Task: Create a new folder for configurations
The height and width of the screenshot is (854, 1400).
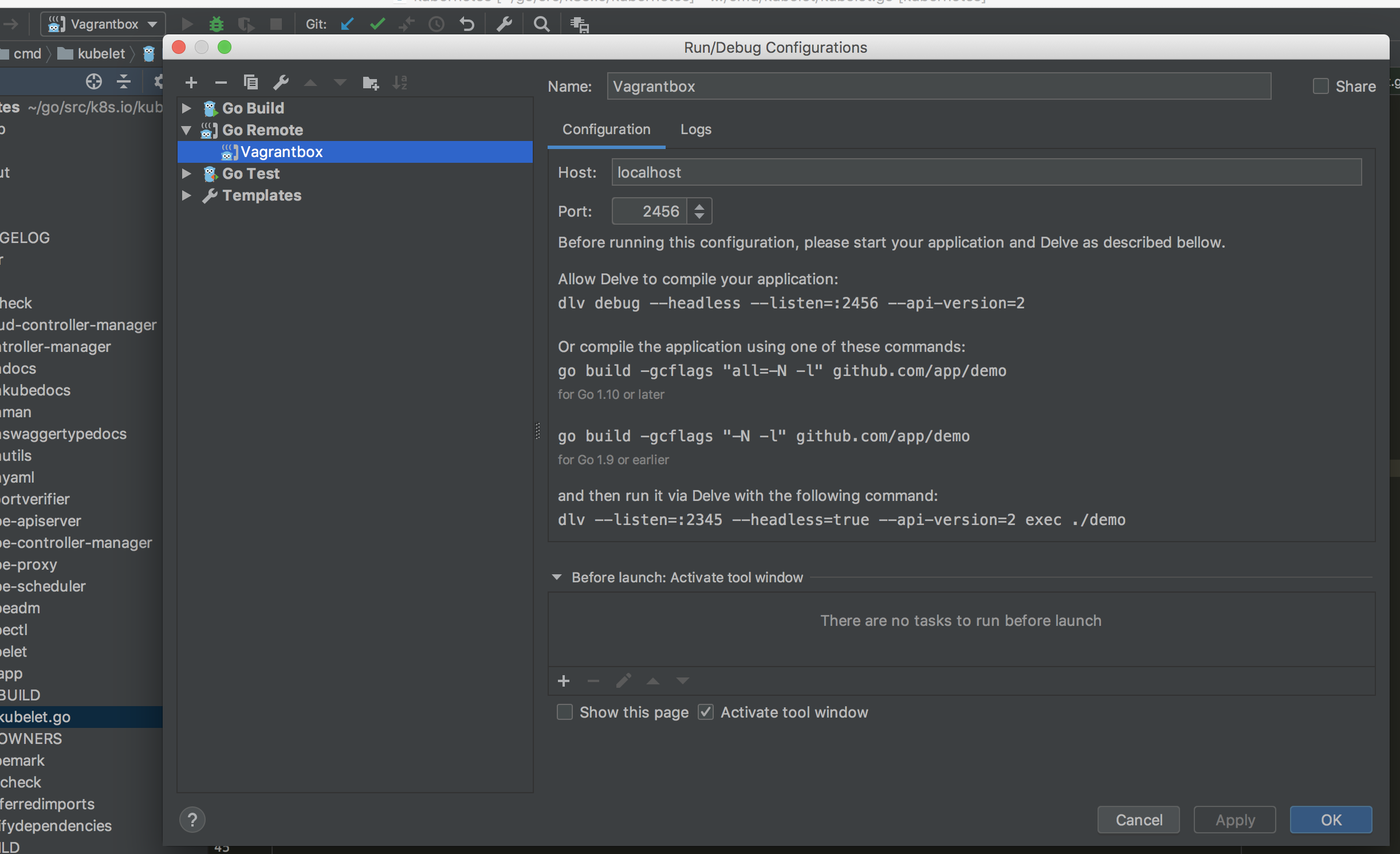Action: pos(370,83)
